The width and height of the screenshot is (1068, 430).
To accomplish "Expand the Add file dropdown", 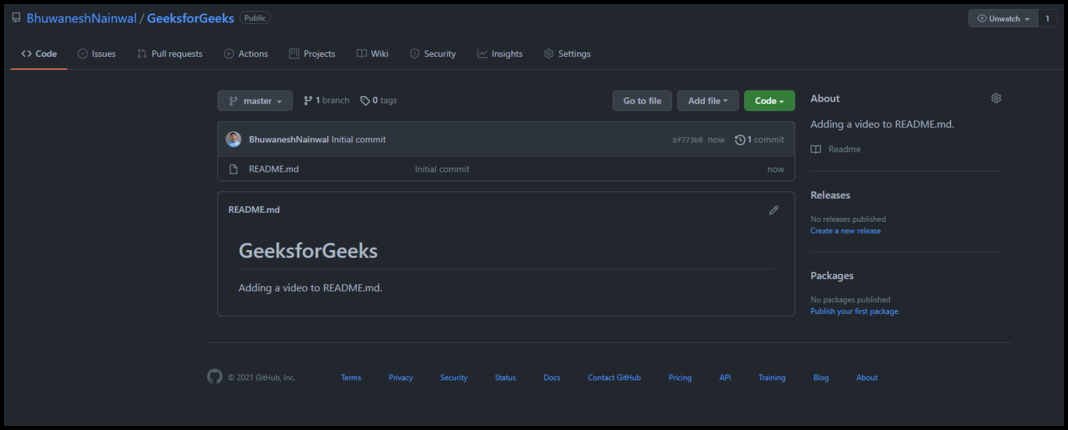I will pos(708,101).
